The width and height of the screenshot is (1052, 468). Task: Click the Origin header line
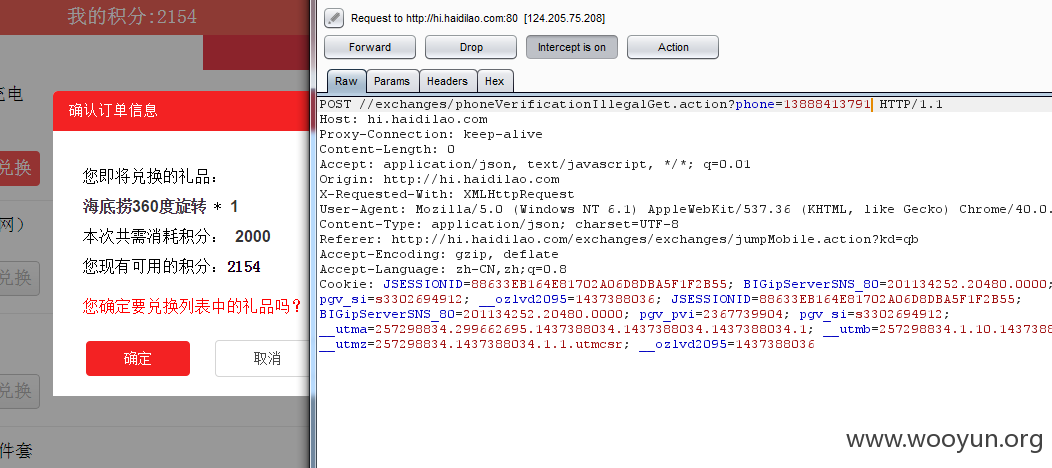pyautogui.click(x=439, y=179)
